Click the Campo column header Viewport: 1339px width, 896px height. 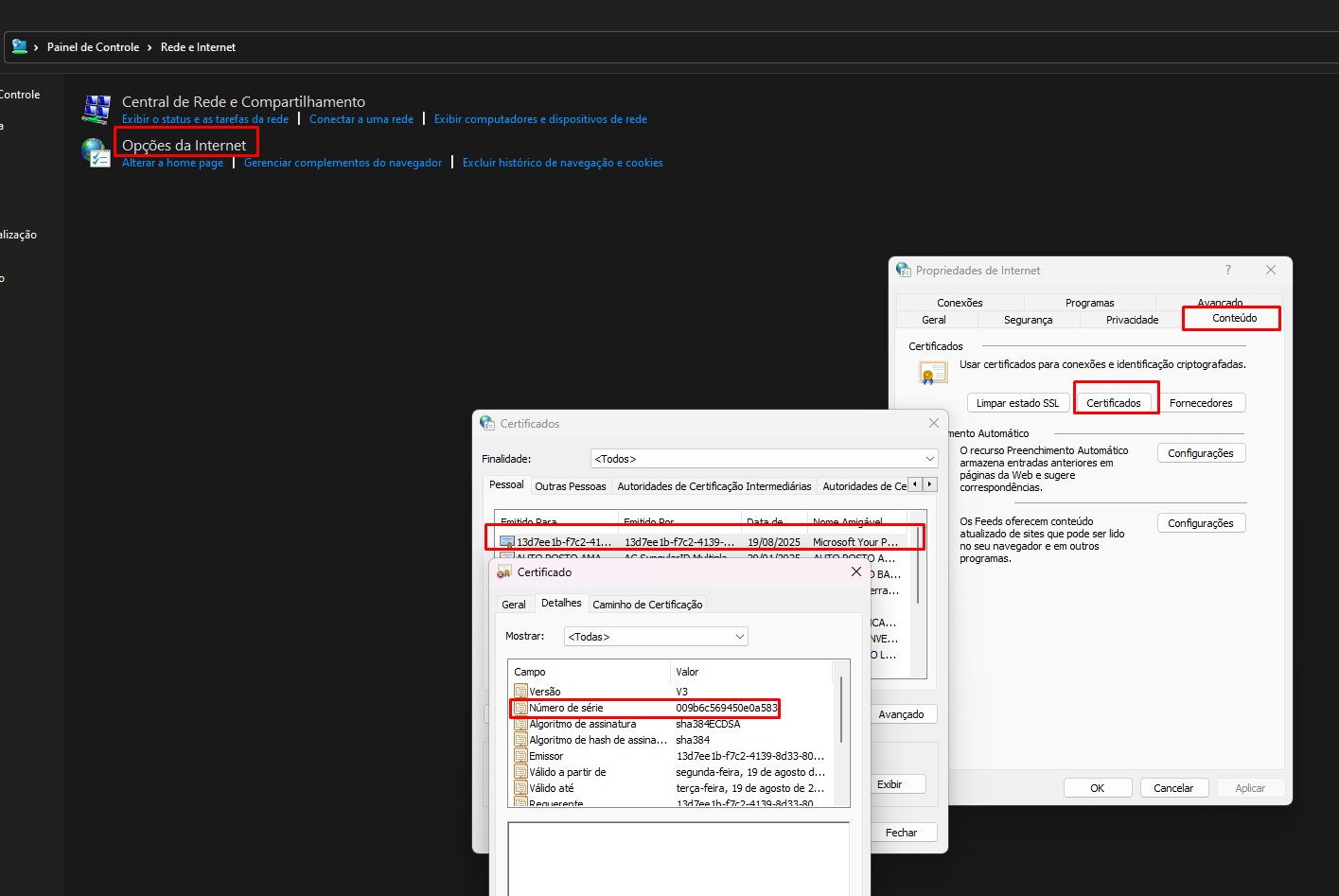(x=590, y=672)
